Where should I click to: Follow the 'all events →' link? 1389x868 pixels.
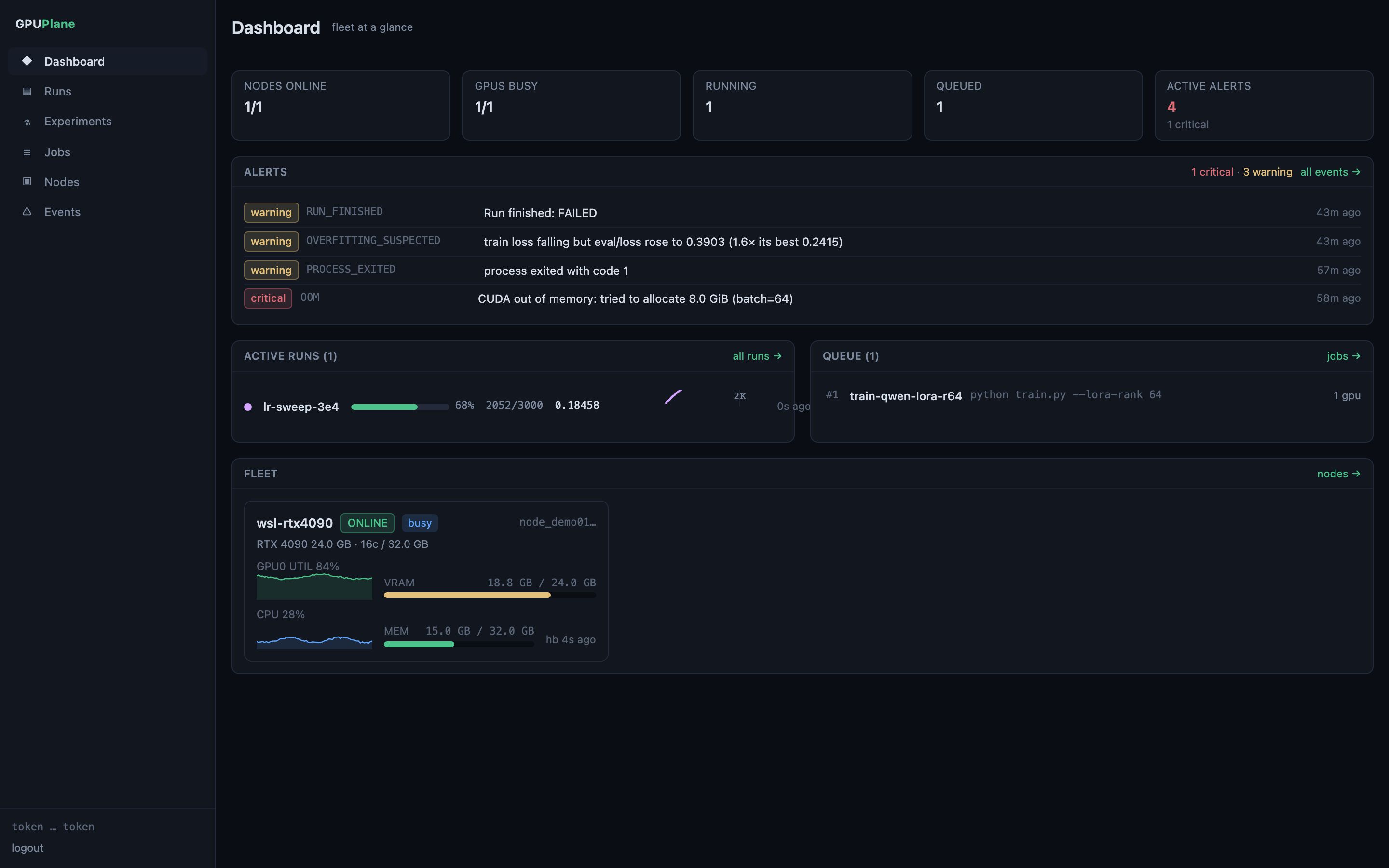click(1330, 172)
